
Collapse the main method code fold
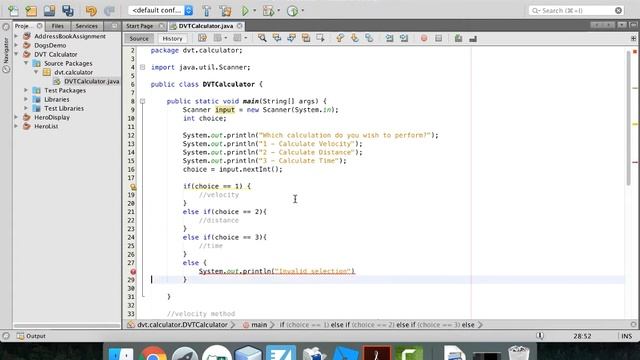[x=142, y=101]
